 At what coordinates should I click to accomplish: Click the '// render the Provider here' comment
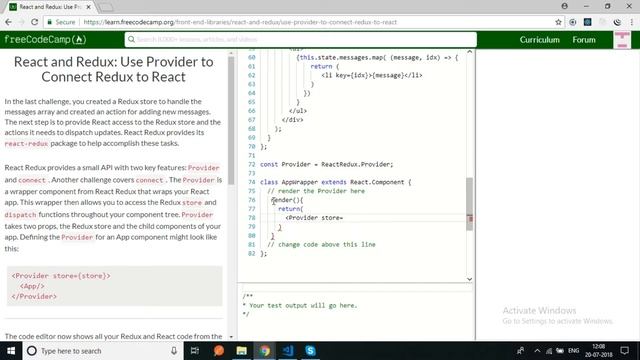tap(316, 191)
